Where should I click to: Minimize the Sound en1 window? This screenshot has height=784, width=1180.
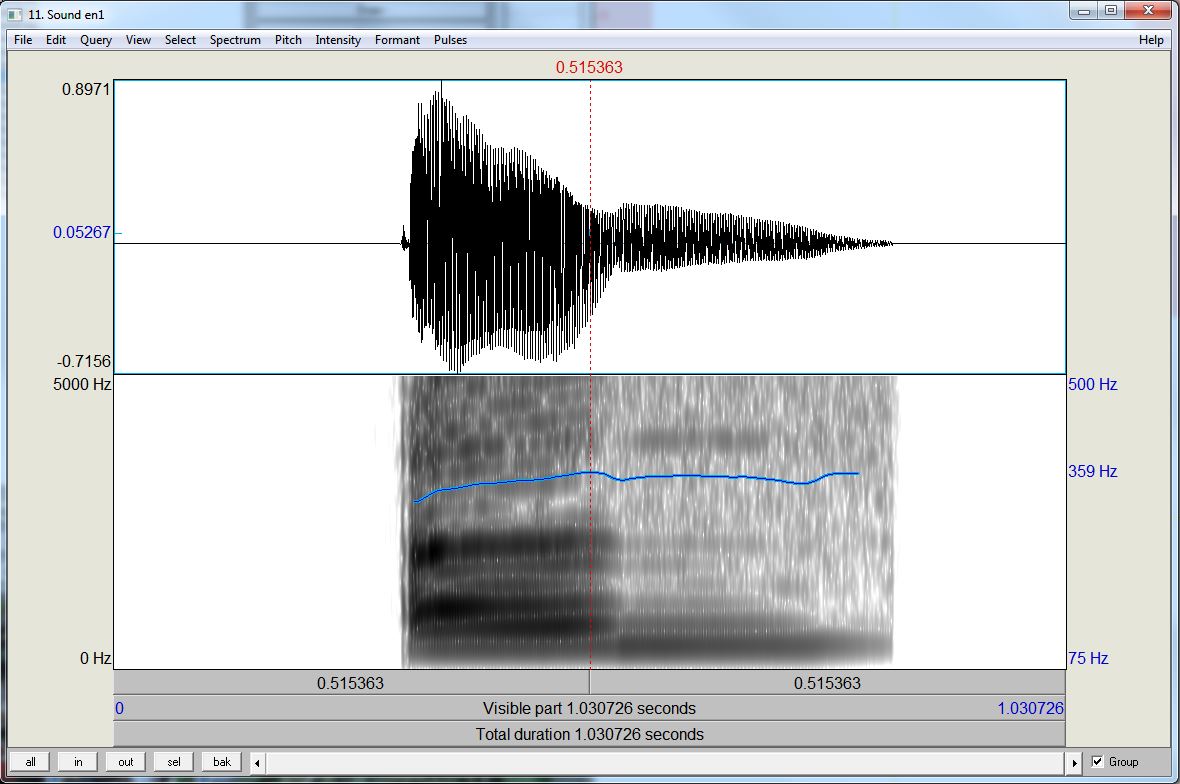pyautogui.click(x=1084, y=11)
